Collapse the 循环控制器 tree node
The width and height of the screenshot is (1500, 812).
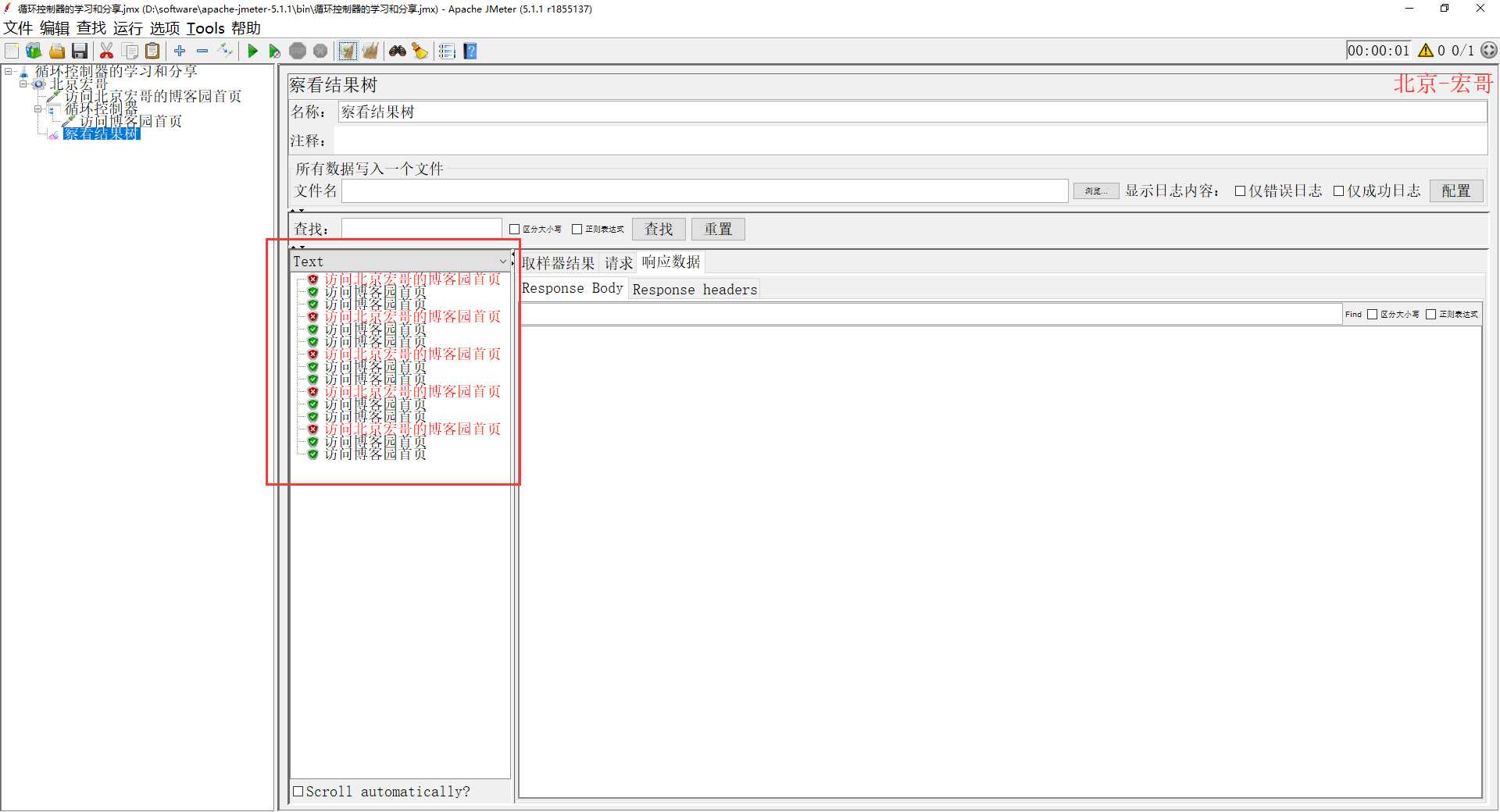click(37, 109)
